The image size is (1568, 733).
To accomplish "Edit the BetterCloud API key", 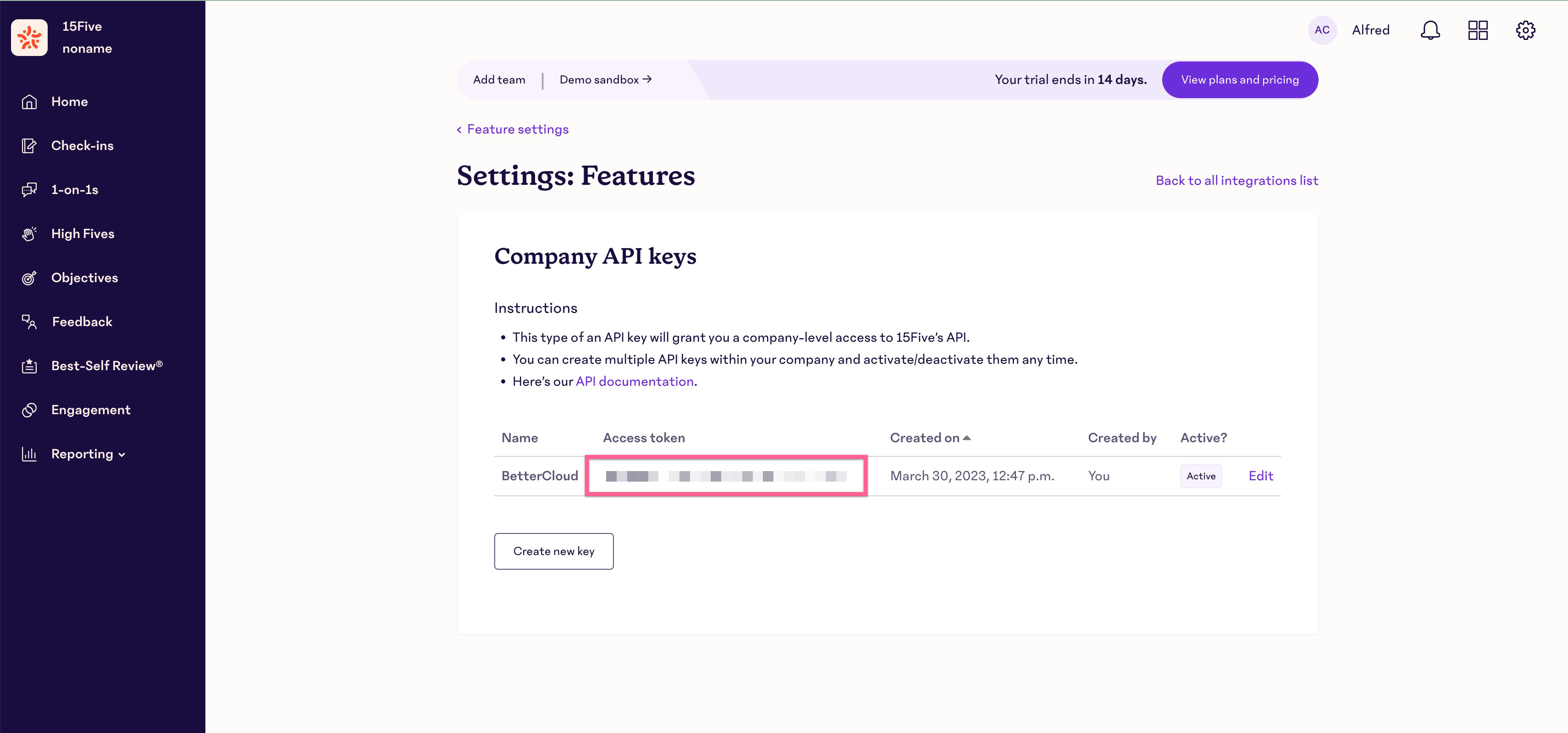I will (1261, 476).
